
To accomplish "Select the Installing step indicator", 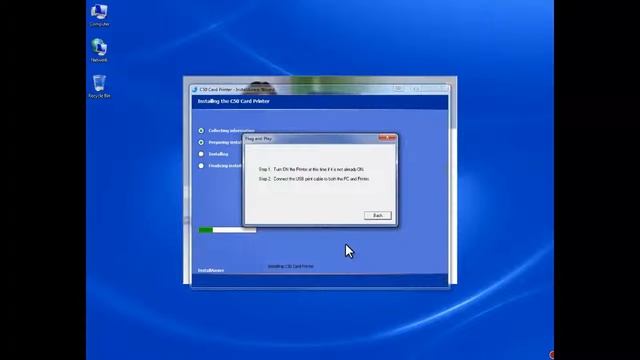I will (x=201, y=154).
